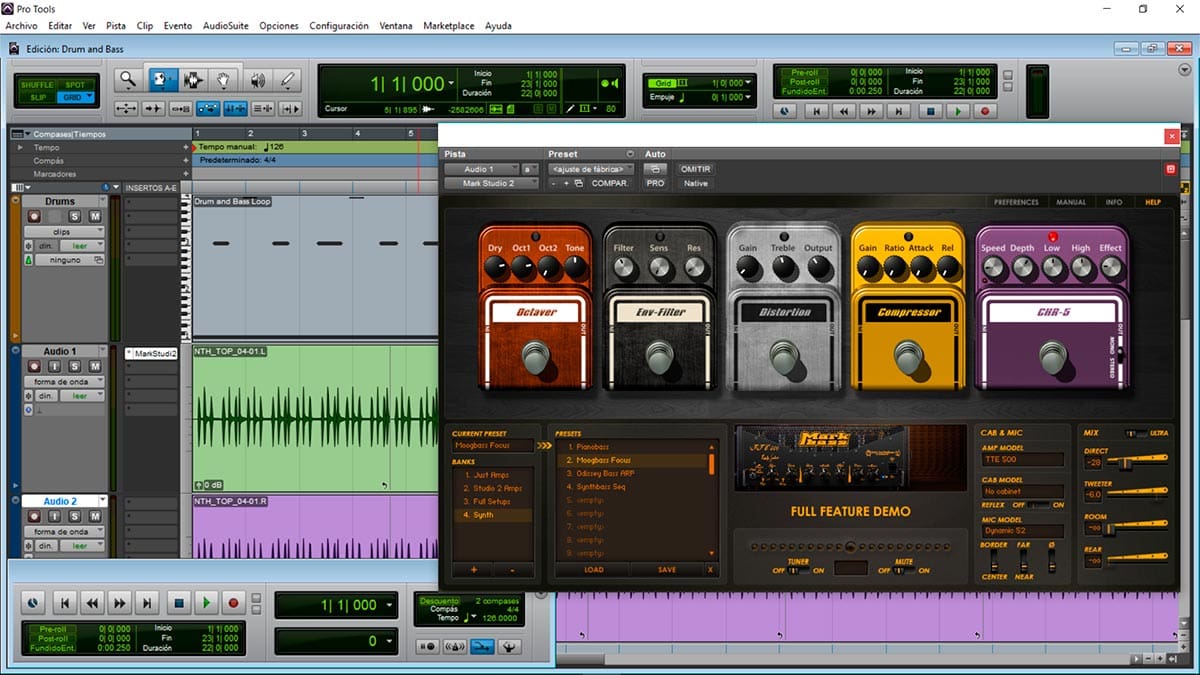Open the plugin MANUAL link

coord(1071,202)
